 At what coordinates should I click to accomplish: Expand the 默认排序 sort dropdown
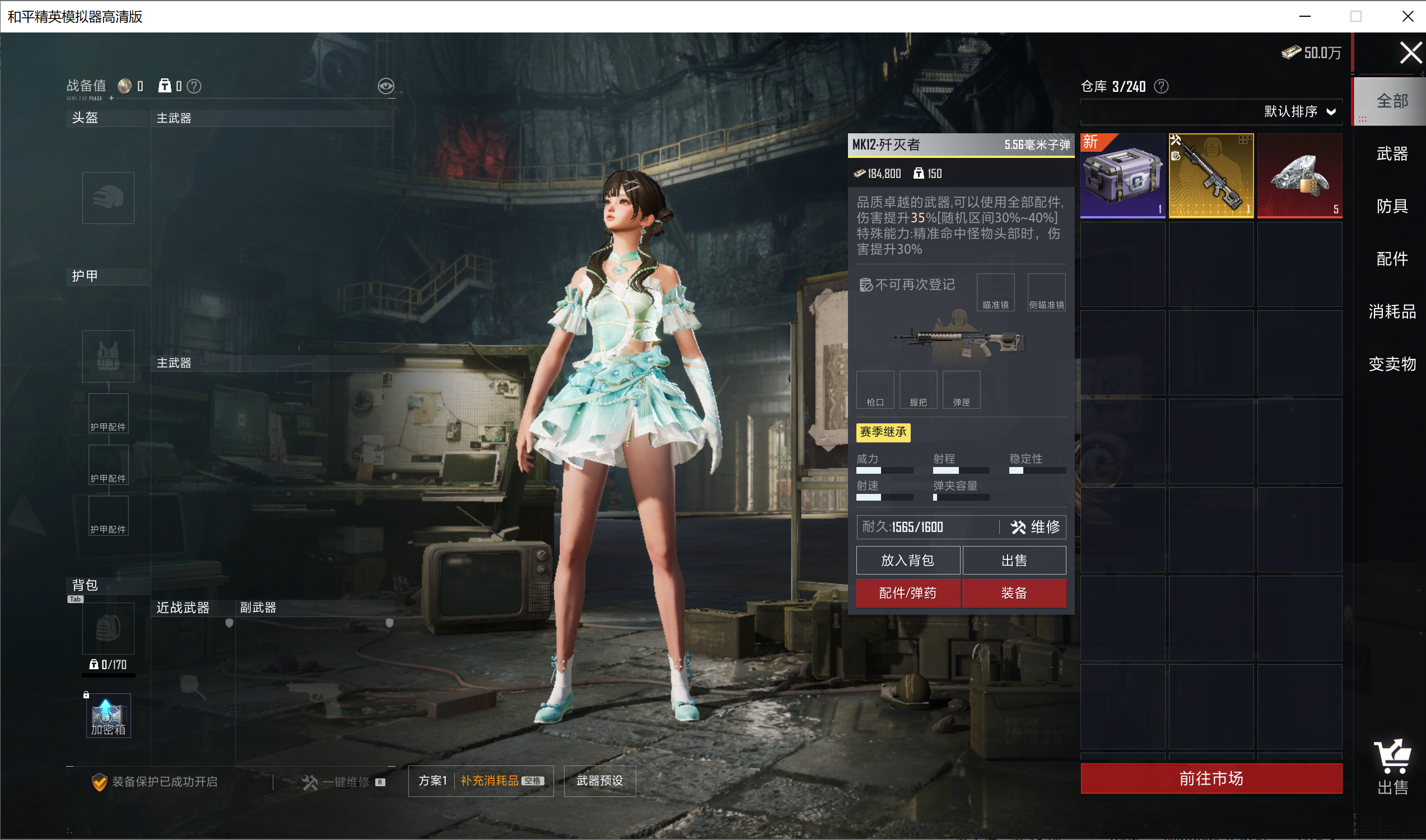coord(1300,111)
